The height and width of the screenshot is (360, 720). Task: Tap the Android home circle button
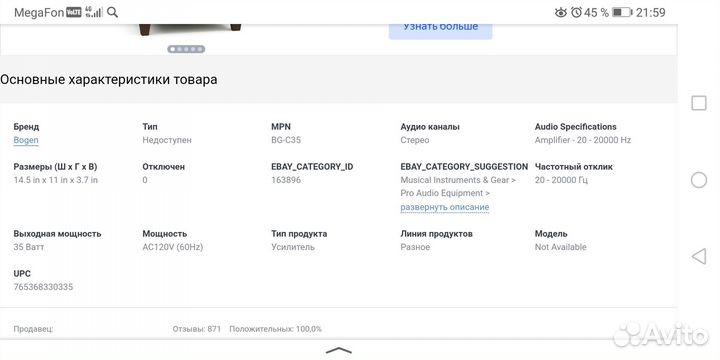tap(699, 180)
